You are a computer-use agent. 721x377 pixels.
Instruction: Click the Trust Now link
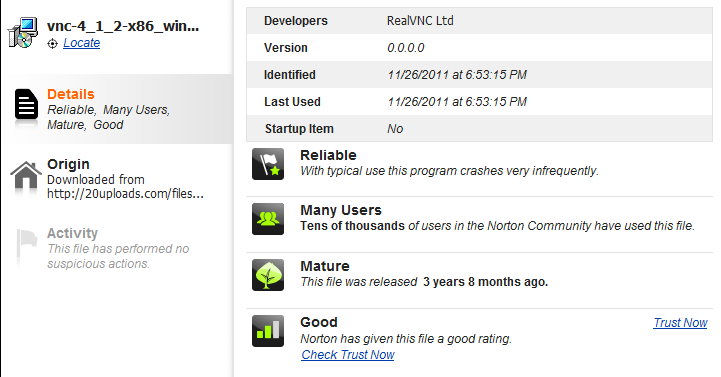680,323
